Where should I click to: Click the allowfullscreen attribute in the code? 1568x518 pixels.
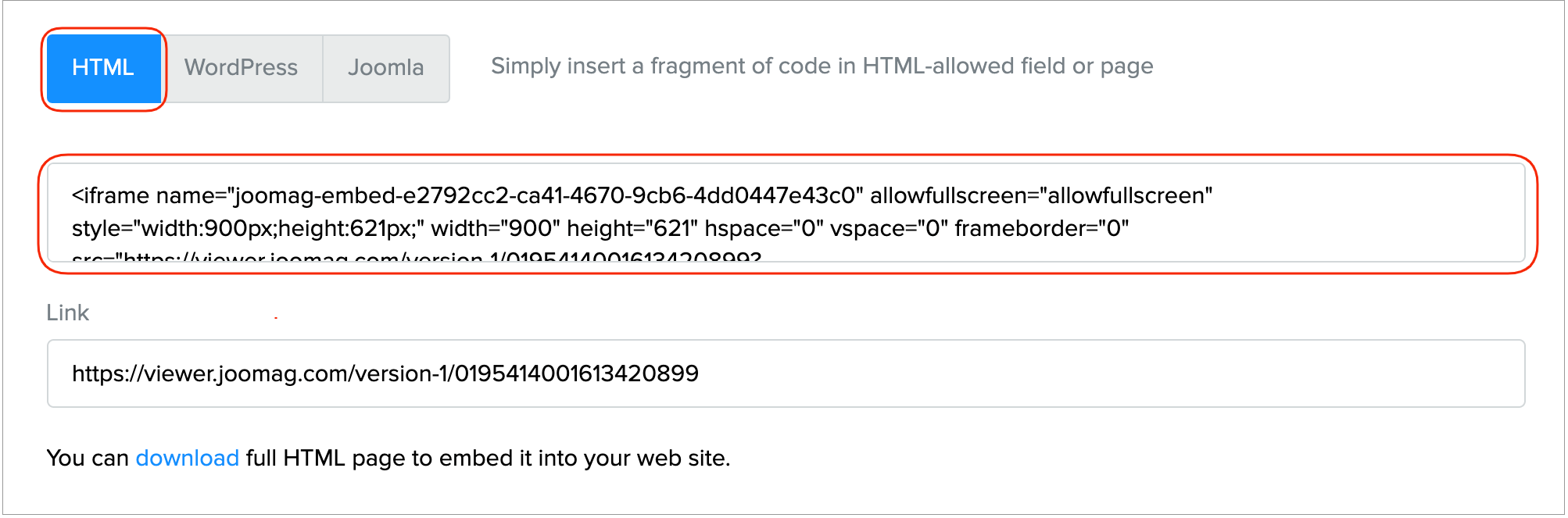[1041, 195]
